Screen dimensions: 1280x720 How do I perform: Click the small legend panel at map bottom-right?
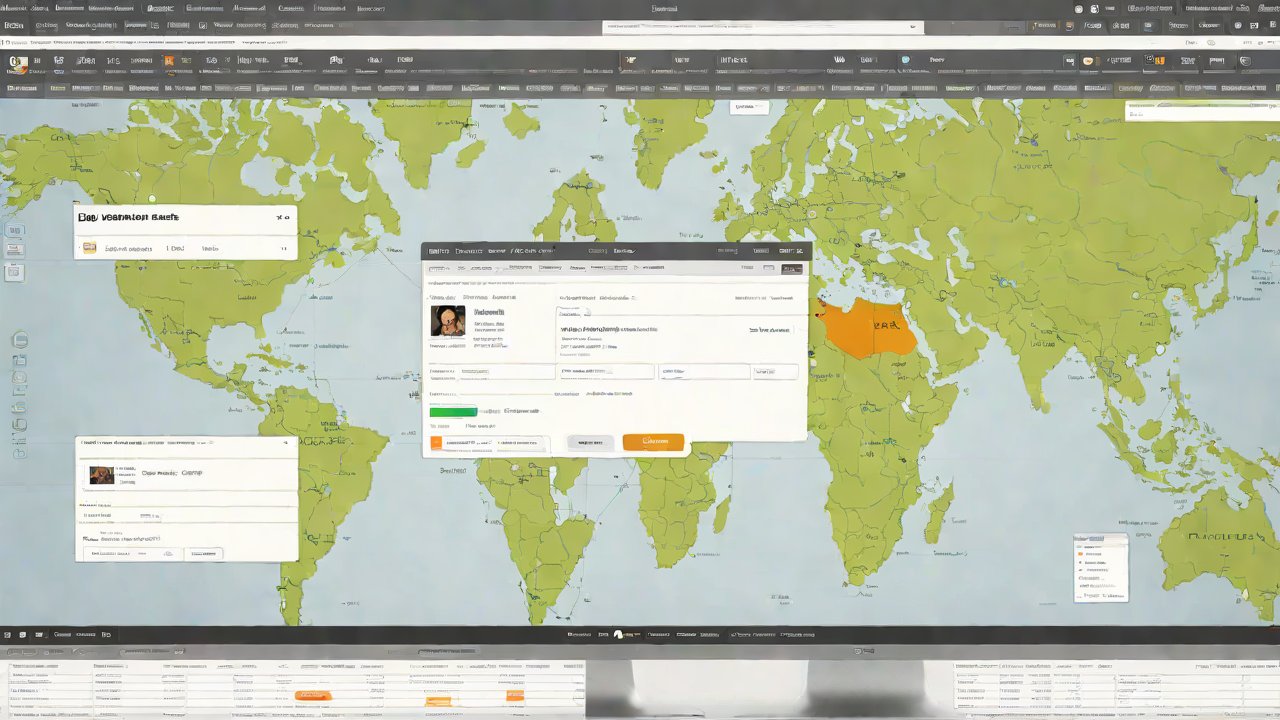coord(1100,567)
